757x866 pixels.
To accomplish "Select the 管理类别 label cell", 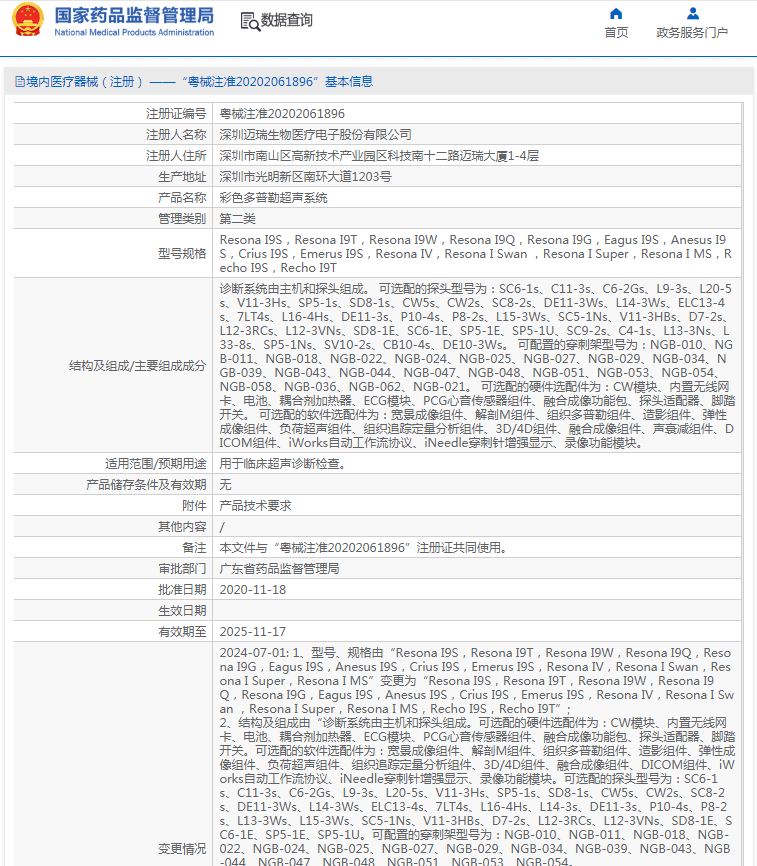I will click(113, 219).
